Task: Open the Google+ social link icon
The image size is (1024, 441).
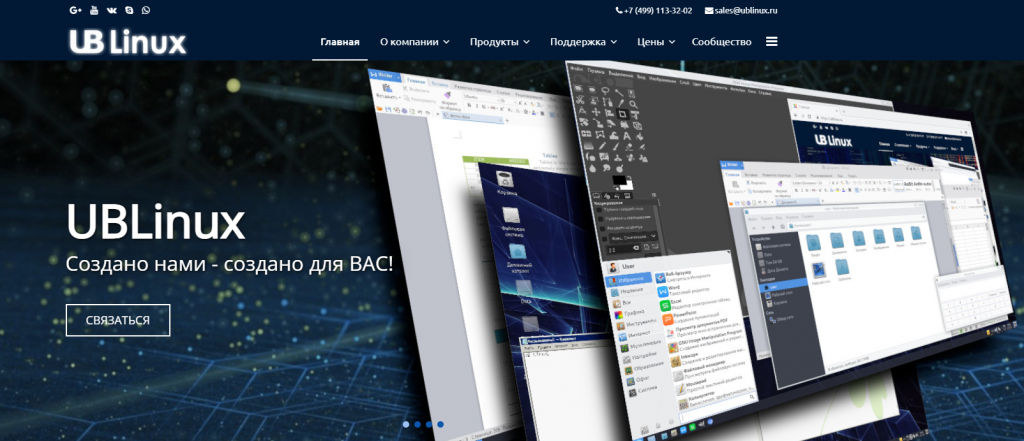Action: point(76,10)
